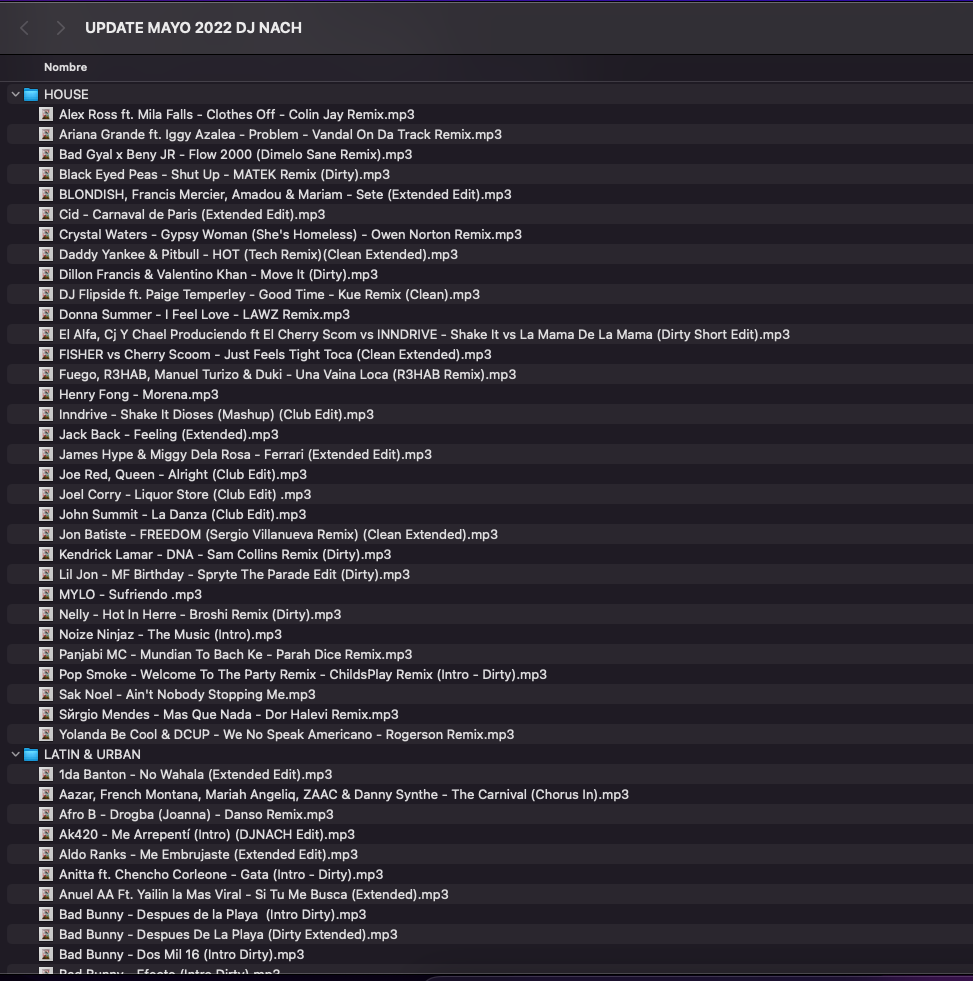Select 'Noize Ninjaz - The Music (Intro).mp3'
Screen dimensions: 973x981
pyautogui.click(x=170, y=635)
